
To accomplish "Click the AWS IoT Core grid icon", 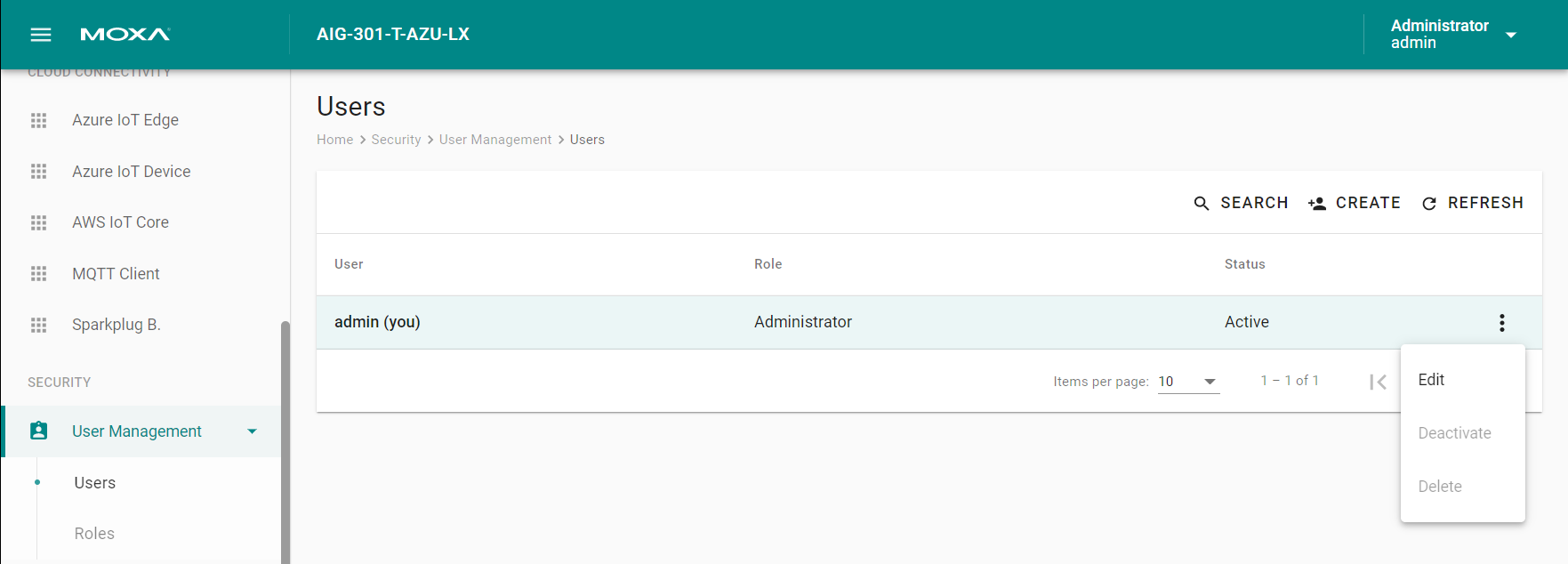I will click(x=38, y=222).
